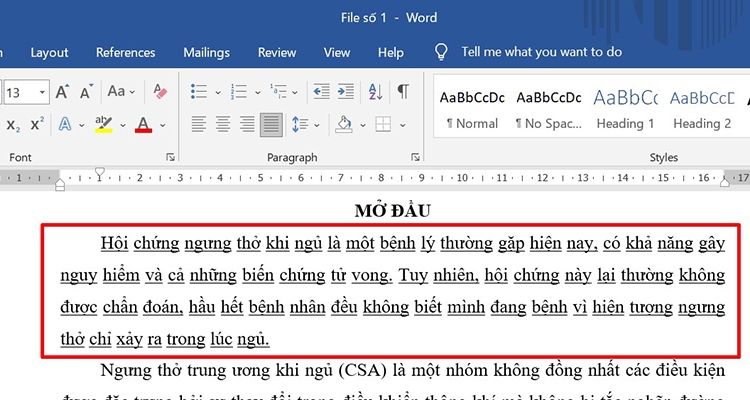This screenshot has width=750, height=400.
Task: Click the Tell me lightbulb icon
Action: (x=441, y=52)
